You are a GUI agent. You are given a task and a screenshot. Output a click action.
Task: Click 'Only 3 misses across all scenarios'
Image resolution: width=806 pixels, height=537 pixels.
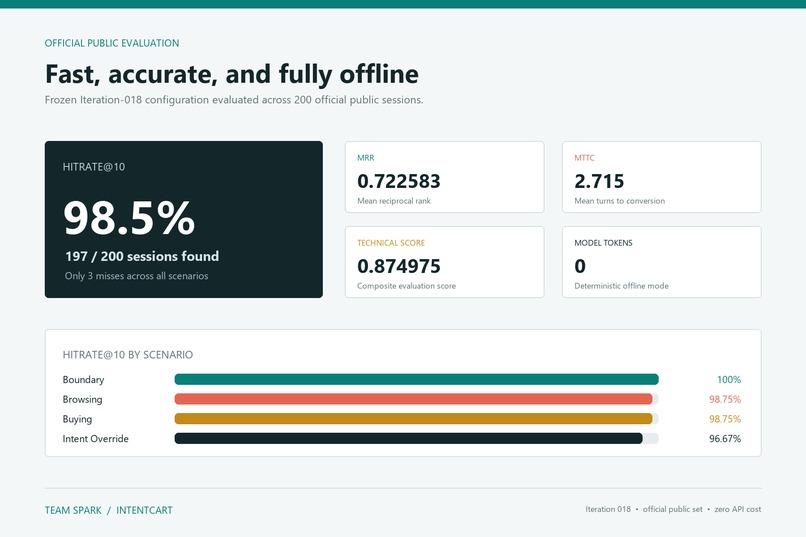click(x=136, y=276)
